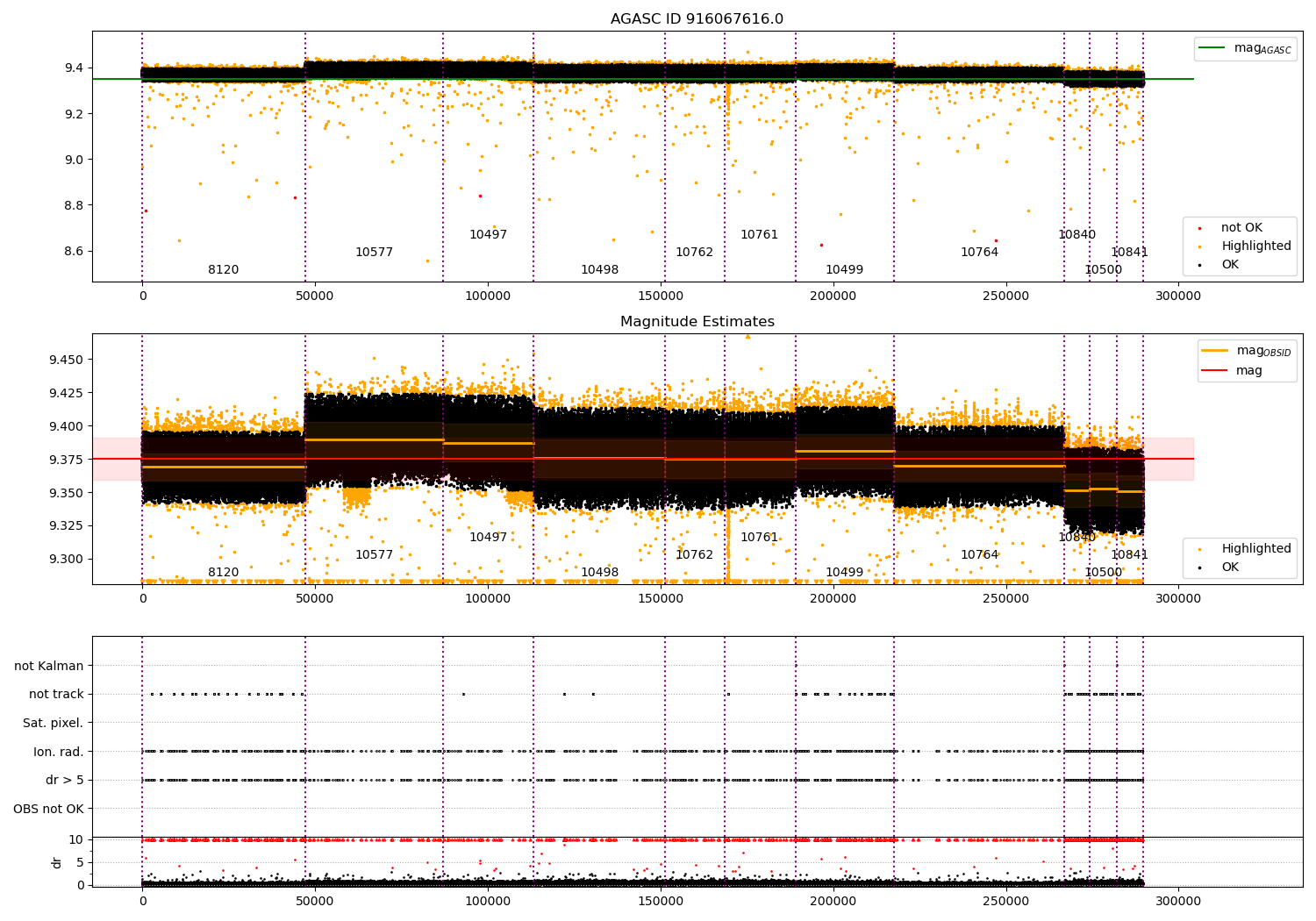Click the 9.400 y-axis tick label

67,426
